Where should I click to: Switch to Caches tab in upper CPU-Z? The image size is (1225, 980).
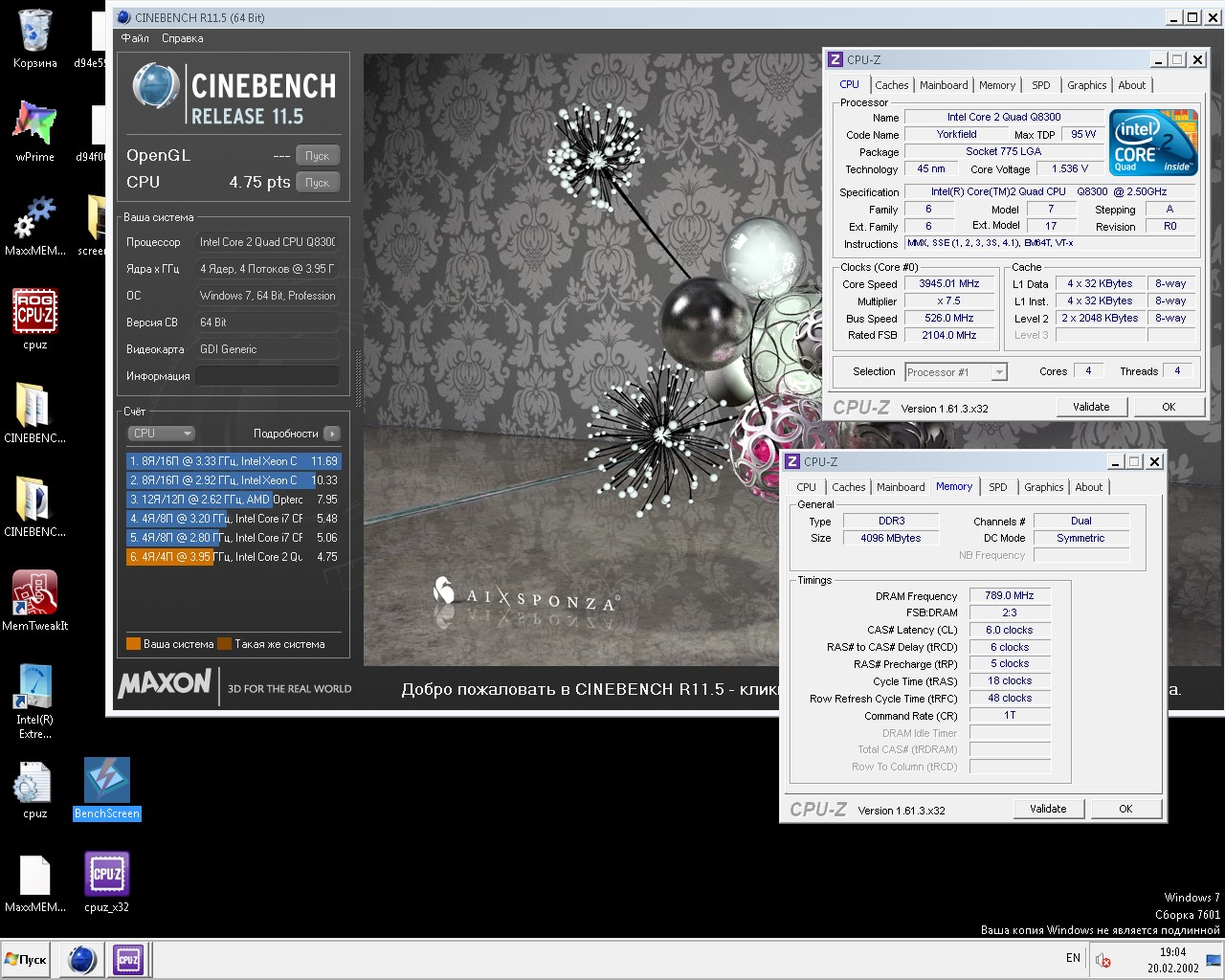(892, 85)
